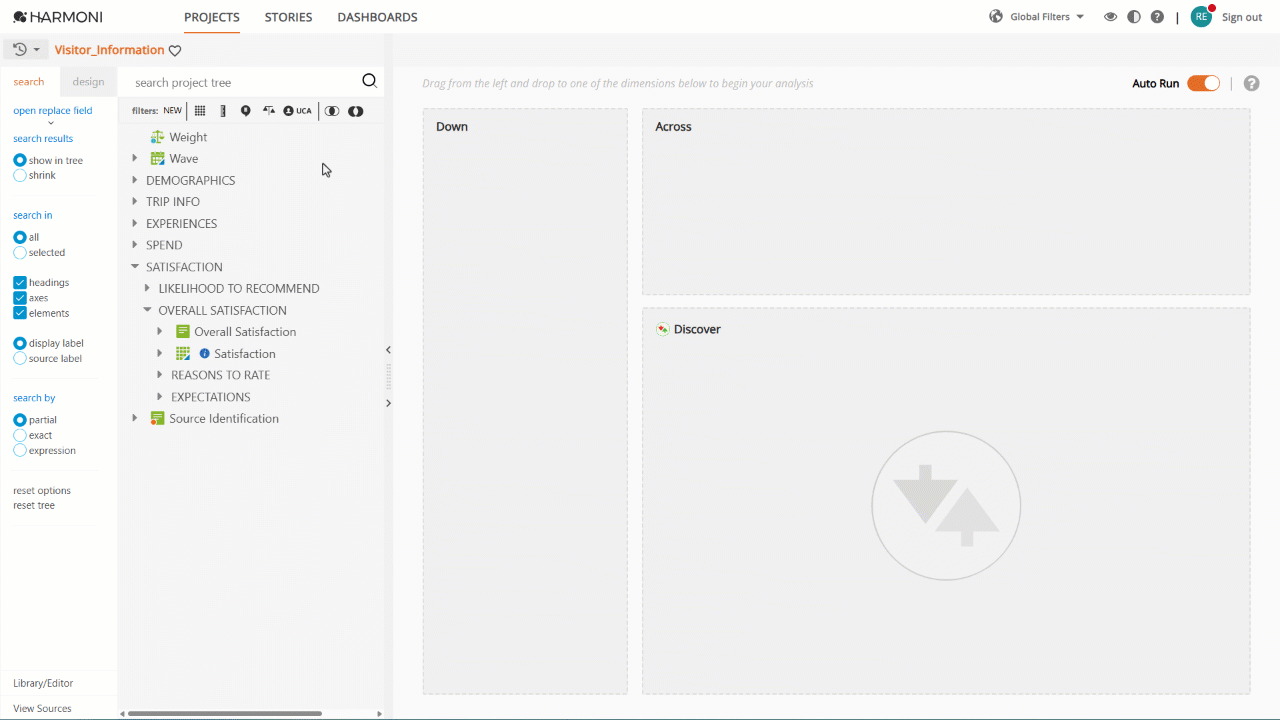Select search in selected radio
Screen dimensions: 1280x720
click(20, 253)
